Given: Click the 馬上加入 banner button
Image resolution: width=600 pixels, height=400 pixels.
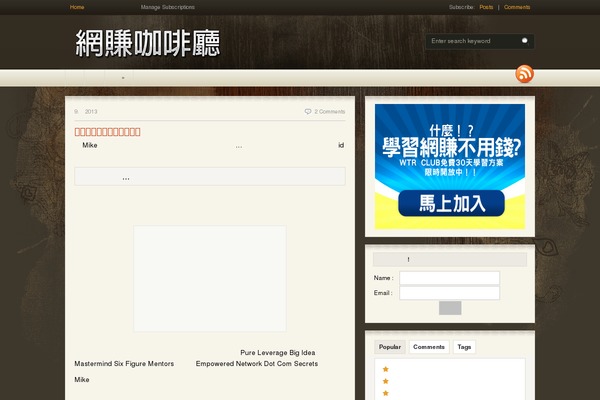Looking at the screenshot, I should tap(451, 203).
